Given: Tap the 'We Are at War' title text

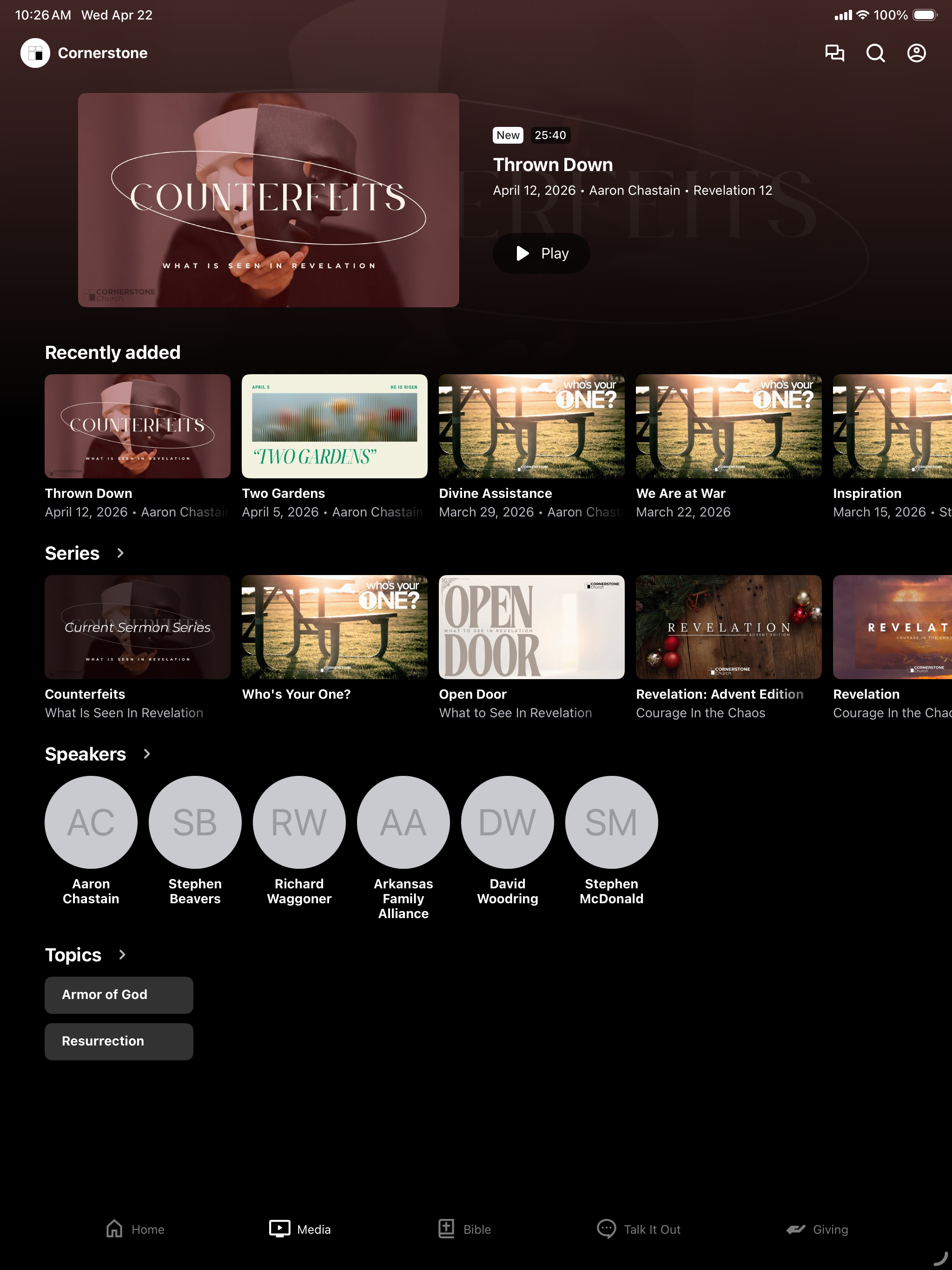Looking at the screenshot, I should tap(681, 493).
